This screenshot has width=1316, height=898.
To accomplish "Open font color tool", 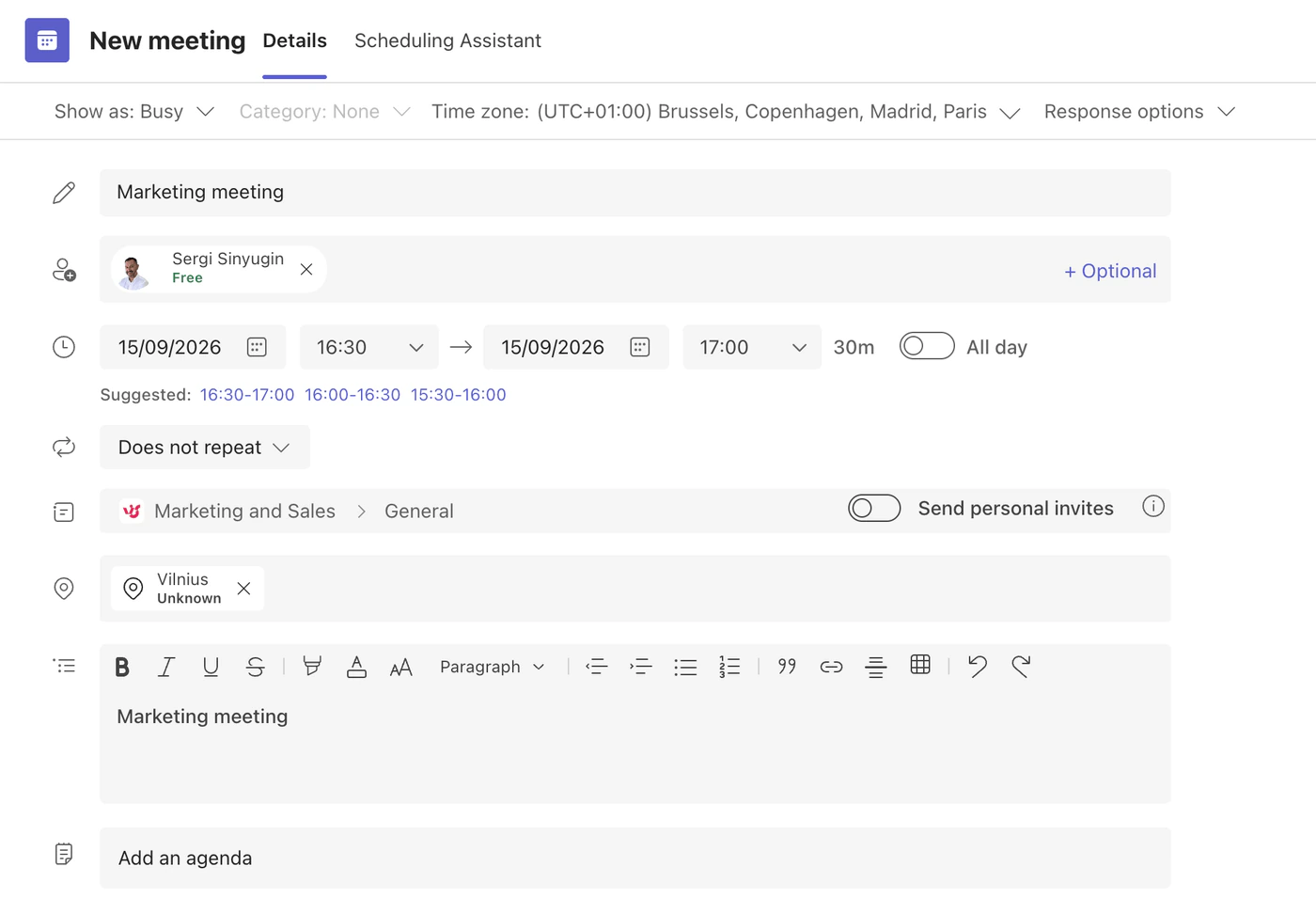I will coord(356,667).
